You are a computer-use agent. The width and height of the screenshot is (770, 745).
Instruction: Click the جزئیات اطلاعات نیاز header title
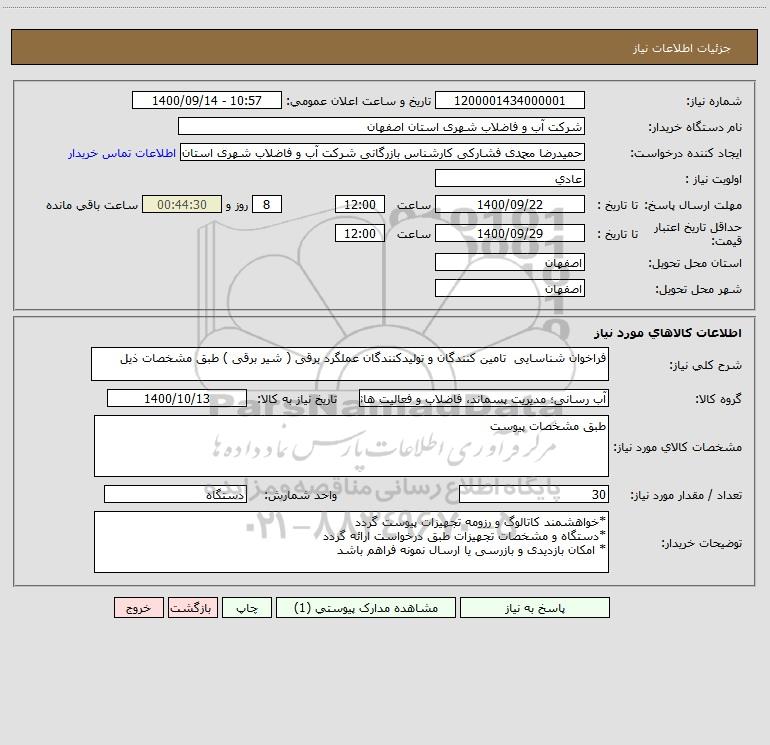click(682, 48)
